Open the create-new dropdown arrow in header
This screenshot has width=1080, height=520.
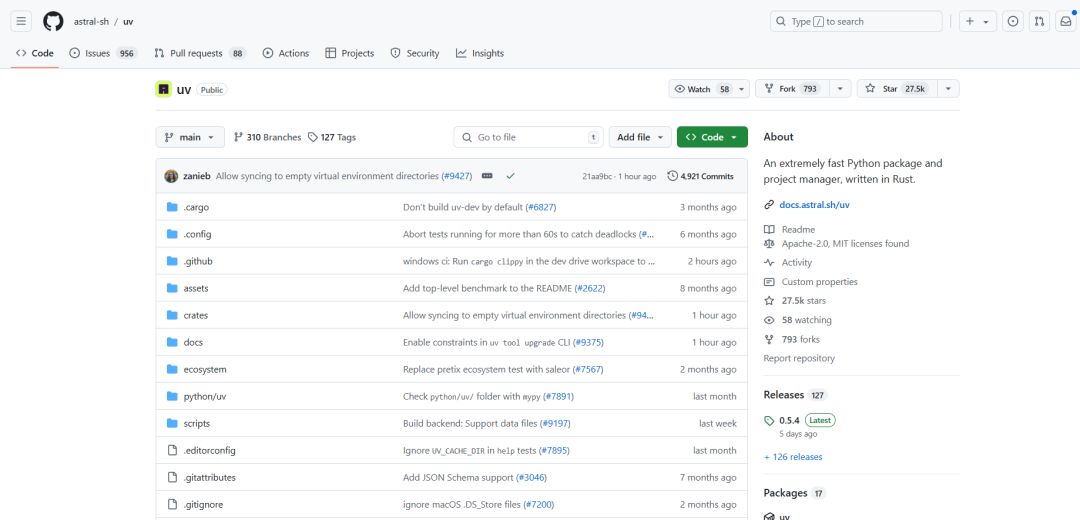coord(986,21)
